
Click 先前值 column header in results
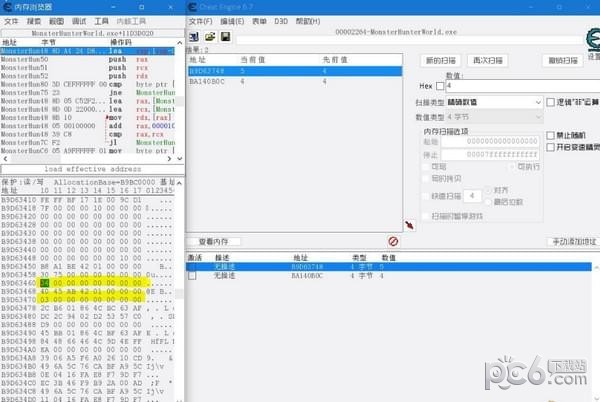(x=335, y=60)
